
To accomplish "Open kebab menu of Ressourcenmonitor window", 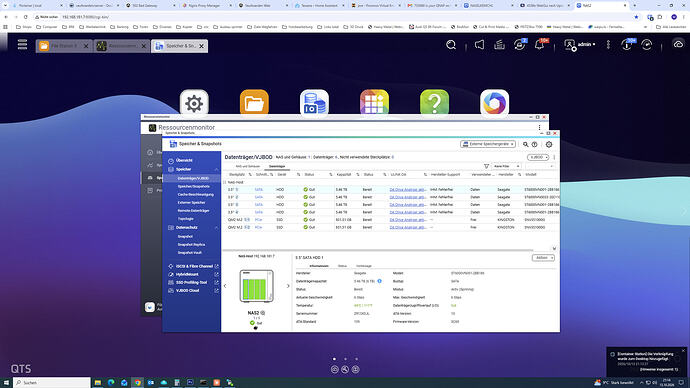I will tap(540, 128).
